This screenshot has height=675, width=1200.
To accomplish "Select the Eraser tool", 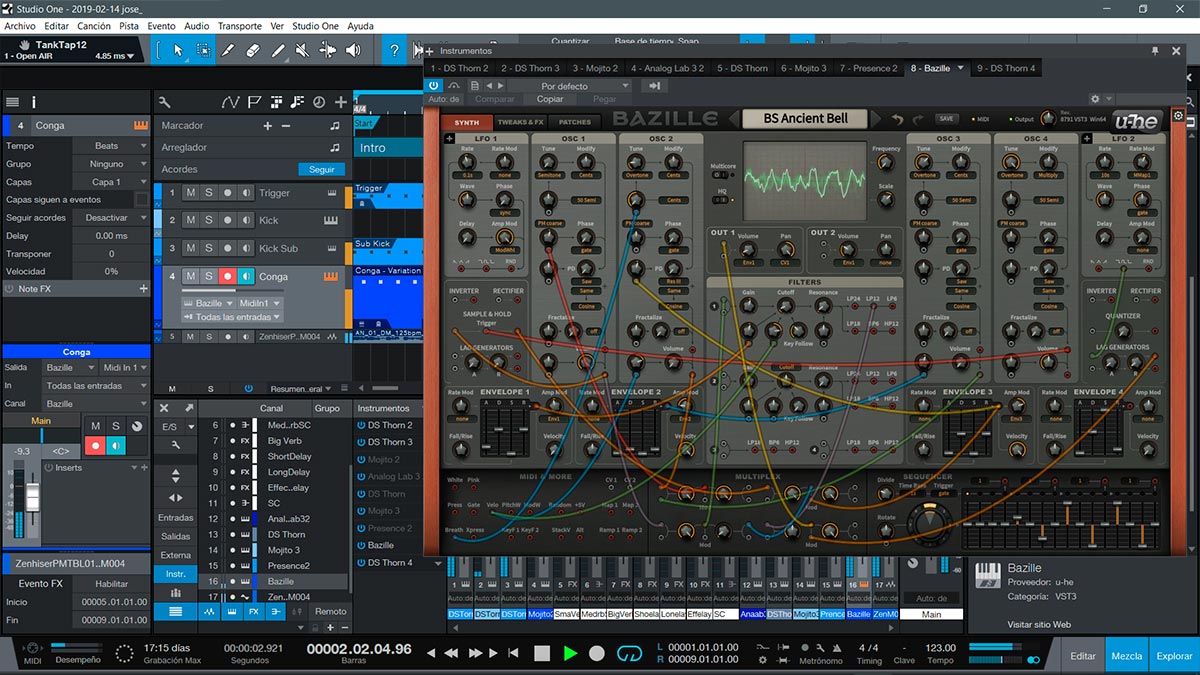I will coord(252,50).
